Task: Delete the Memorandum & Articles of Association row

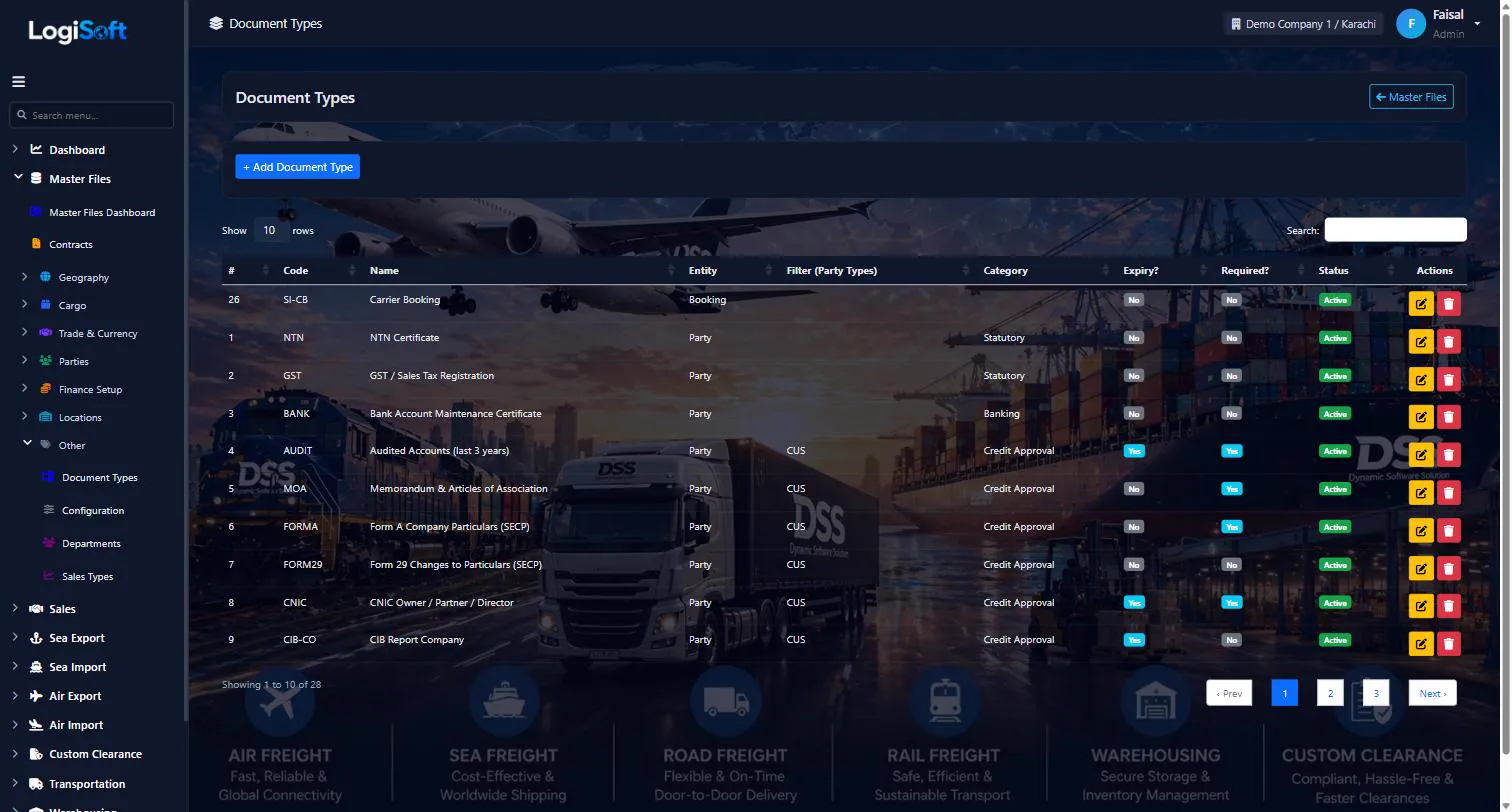Action: [1448, 493]
